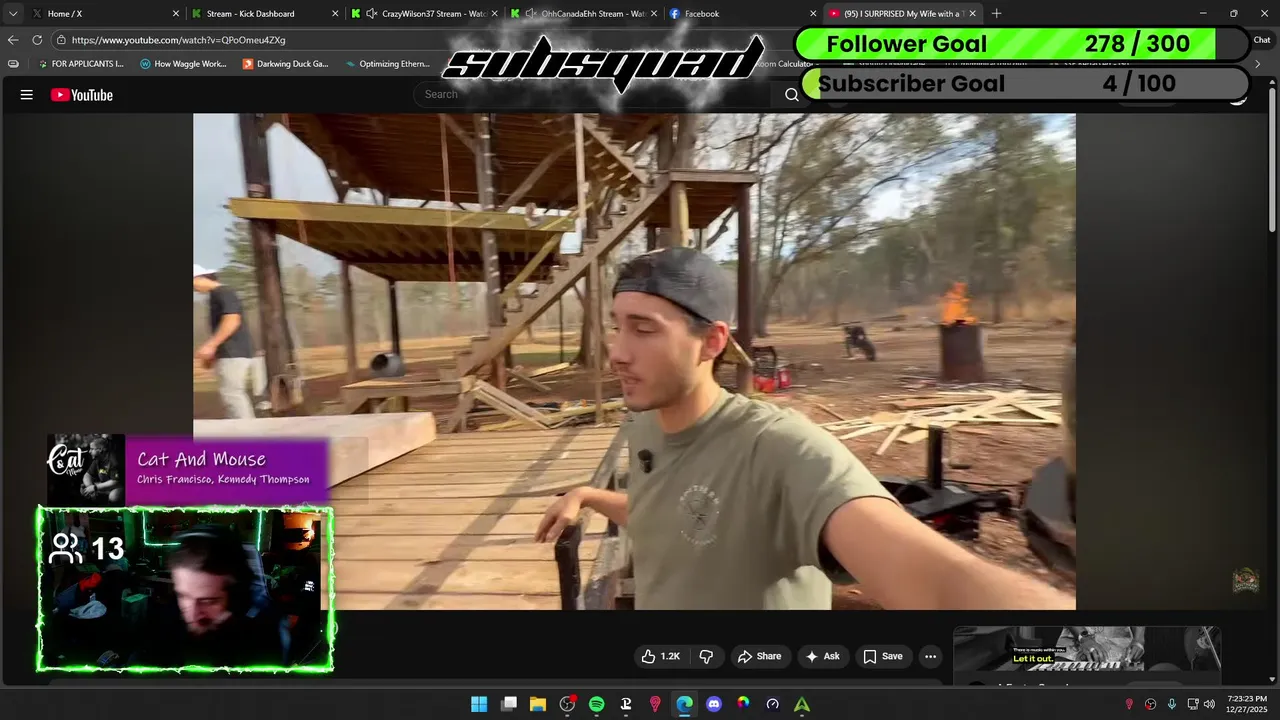Open the 'FOR APPLICANTS I...' bookmark
Image resolution: width=1280 pixels, height=720 pixels.
[80, 64]
